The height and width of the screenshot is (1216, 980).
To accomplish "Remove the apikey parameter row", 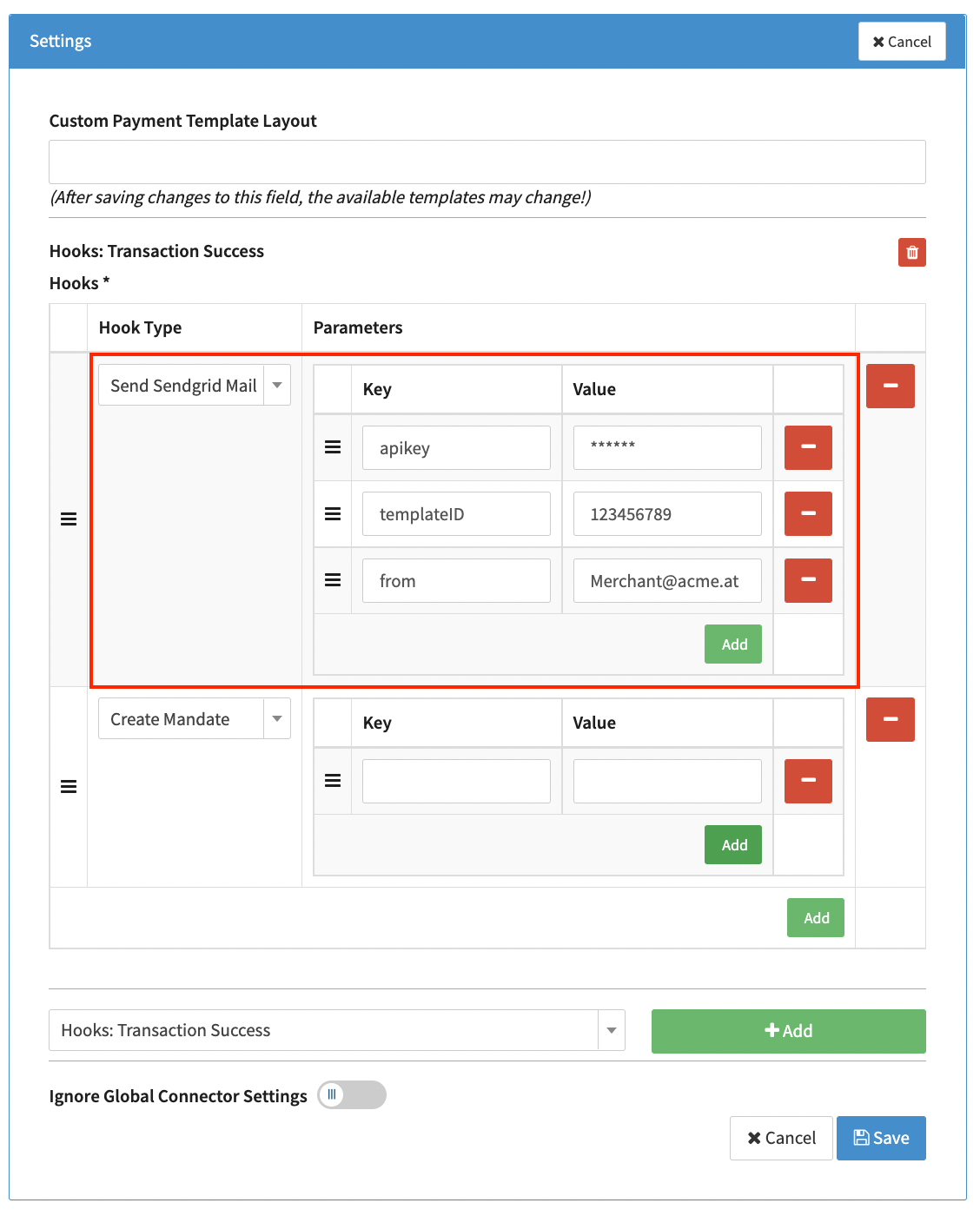I will click(807, 447).
